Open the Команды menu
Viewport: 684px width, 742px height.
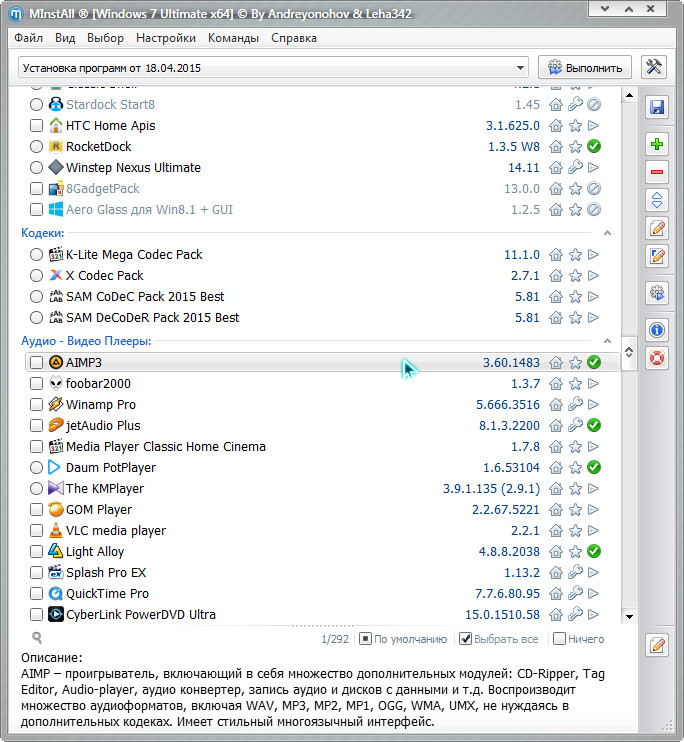pyautogui.click(x=233, y=38)
